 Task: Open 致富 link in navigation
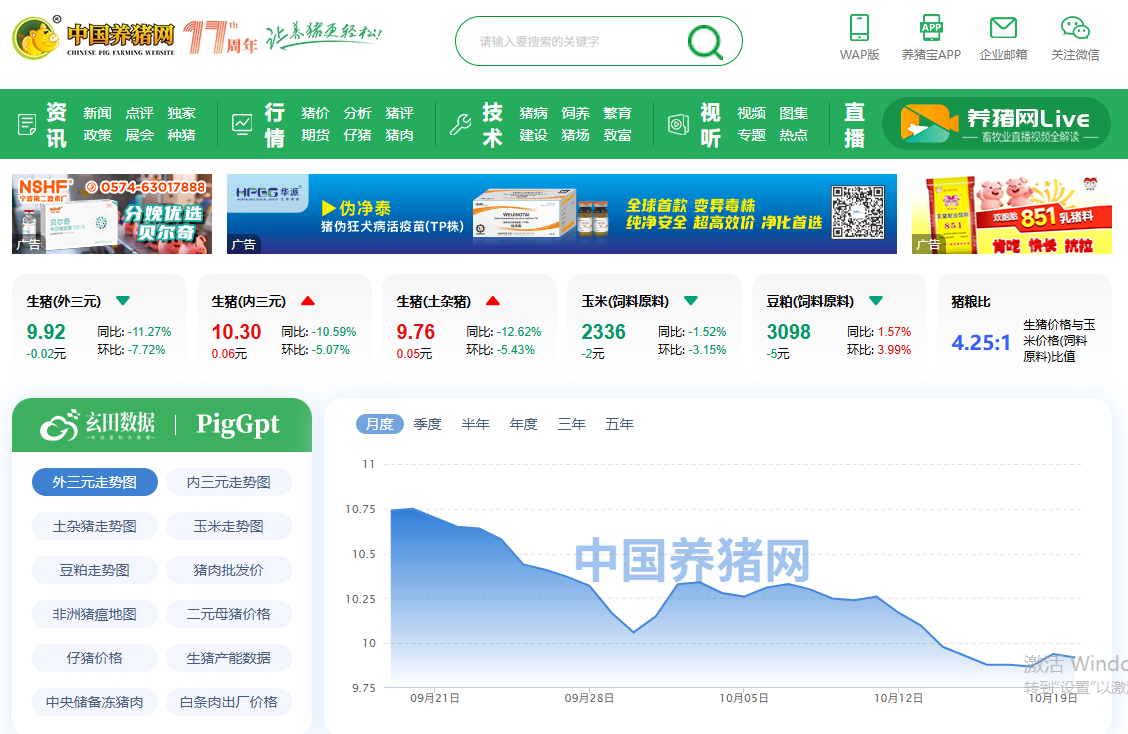617,135
